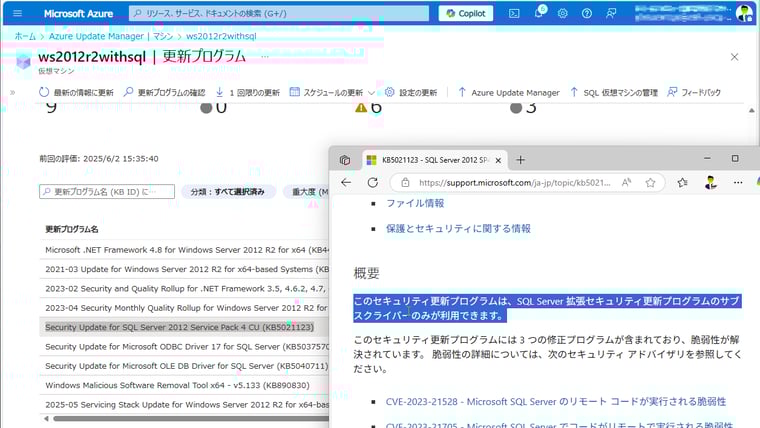Click the Copilot button
The image size is (760, 428).
466,14
